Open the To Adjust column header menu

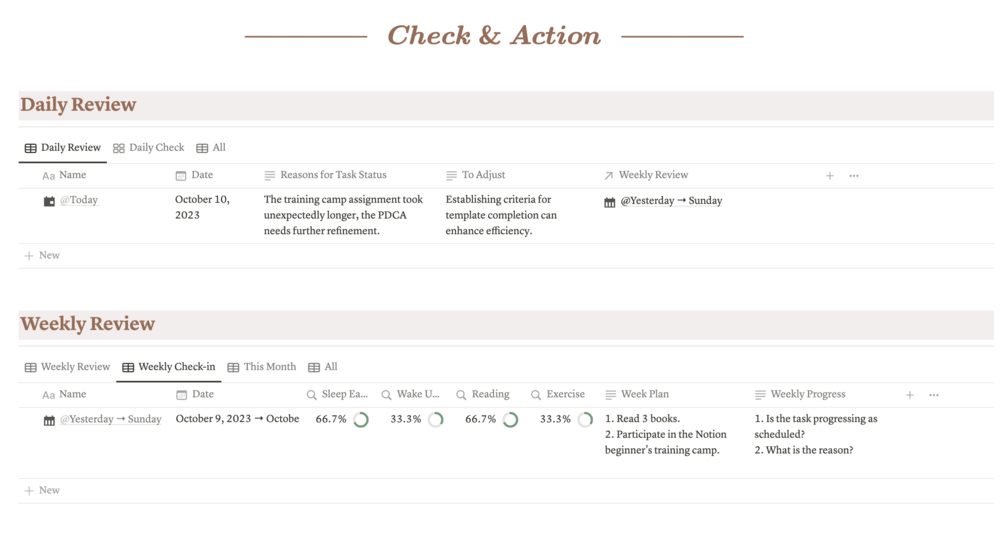coord(483,175)
